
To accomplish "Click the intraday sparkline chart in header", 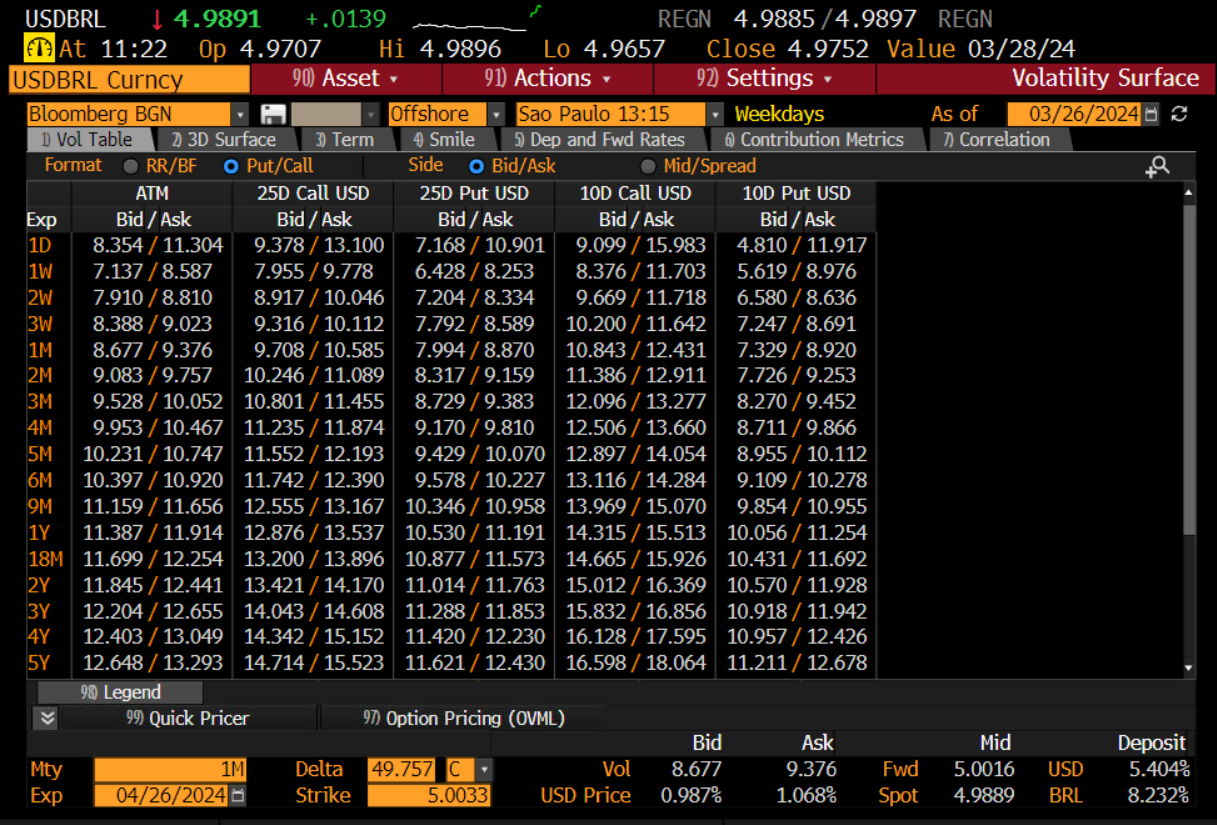I will pyautogui.click(x=477, y=18).
